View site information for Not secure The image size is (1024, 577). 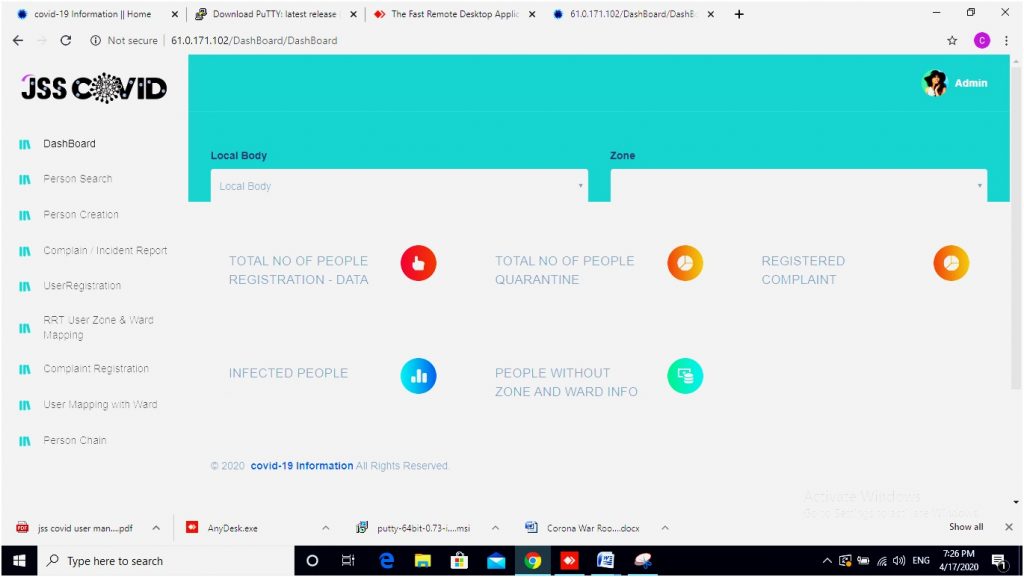pyautogui.click(x=123, y=40)
